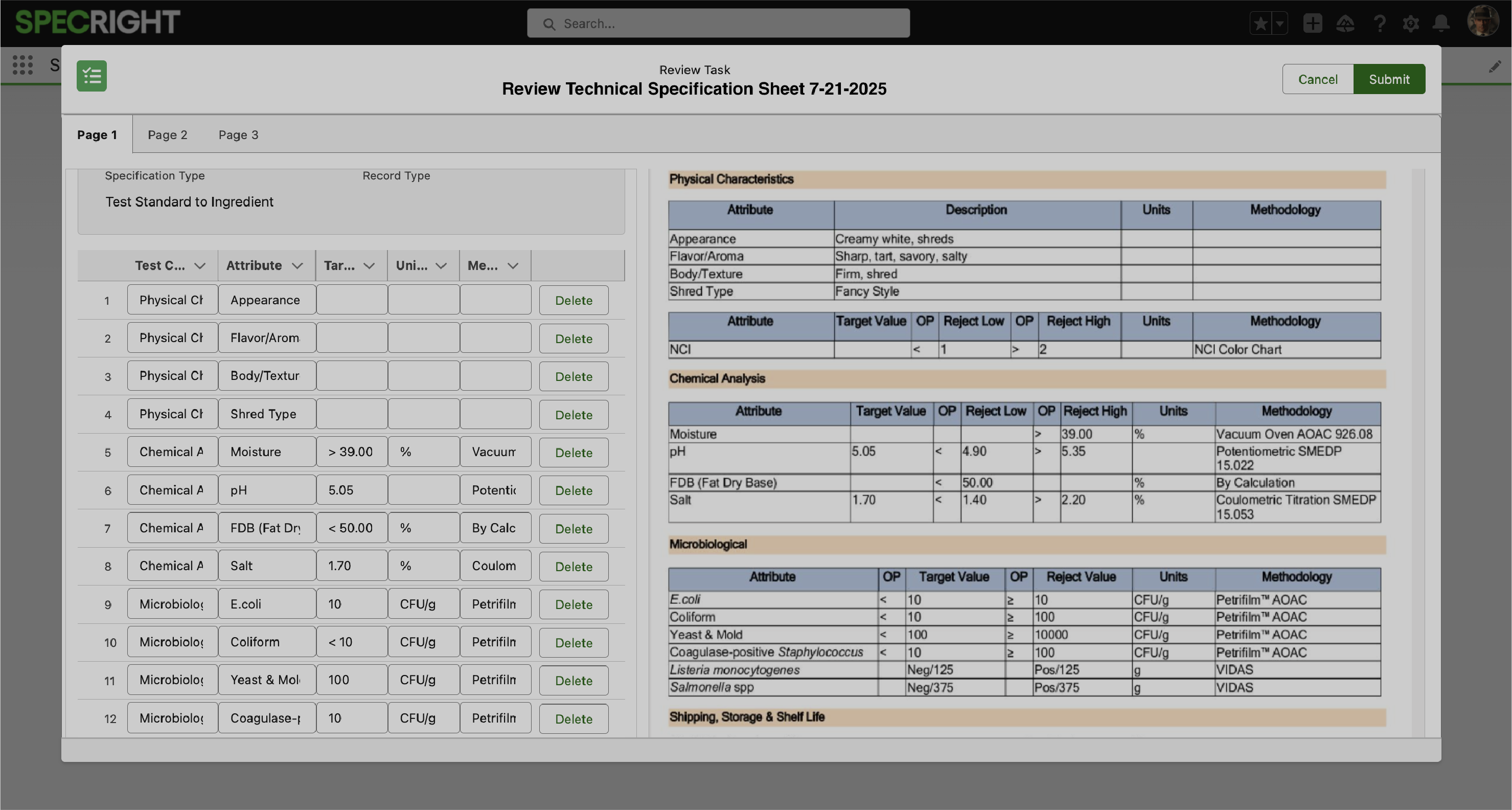Image resolution: width=1512 pixels, height=810 pixels.
Task: Click the favorites star icon
Action: pos(1260,24)
